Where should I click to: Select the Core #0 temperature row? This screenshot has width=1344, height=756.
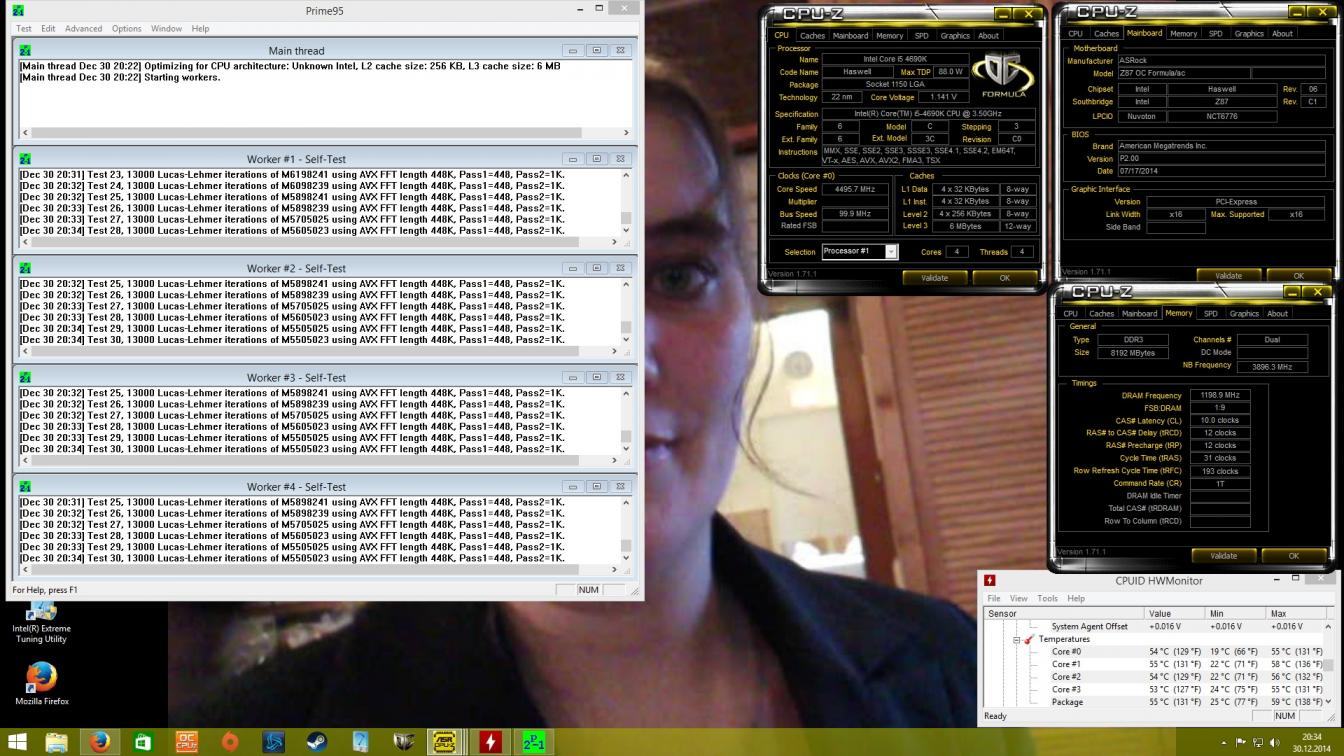pos(1154,651)
